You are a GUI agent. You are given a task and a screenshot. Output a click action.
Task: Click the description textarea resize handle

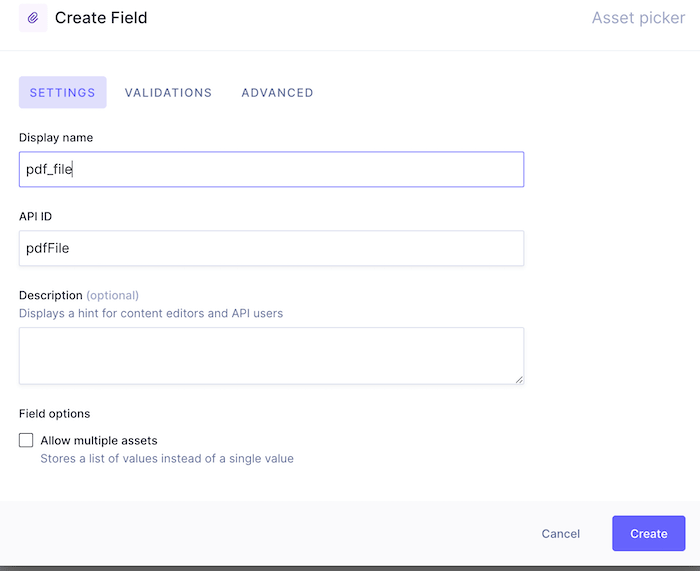pos(519,380)
